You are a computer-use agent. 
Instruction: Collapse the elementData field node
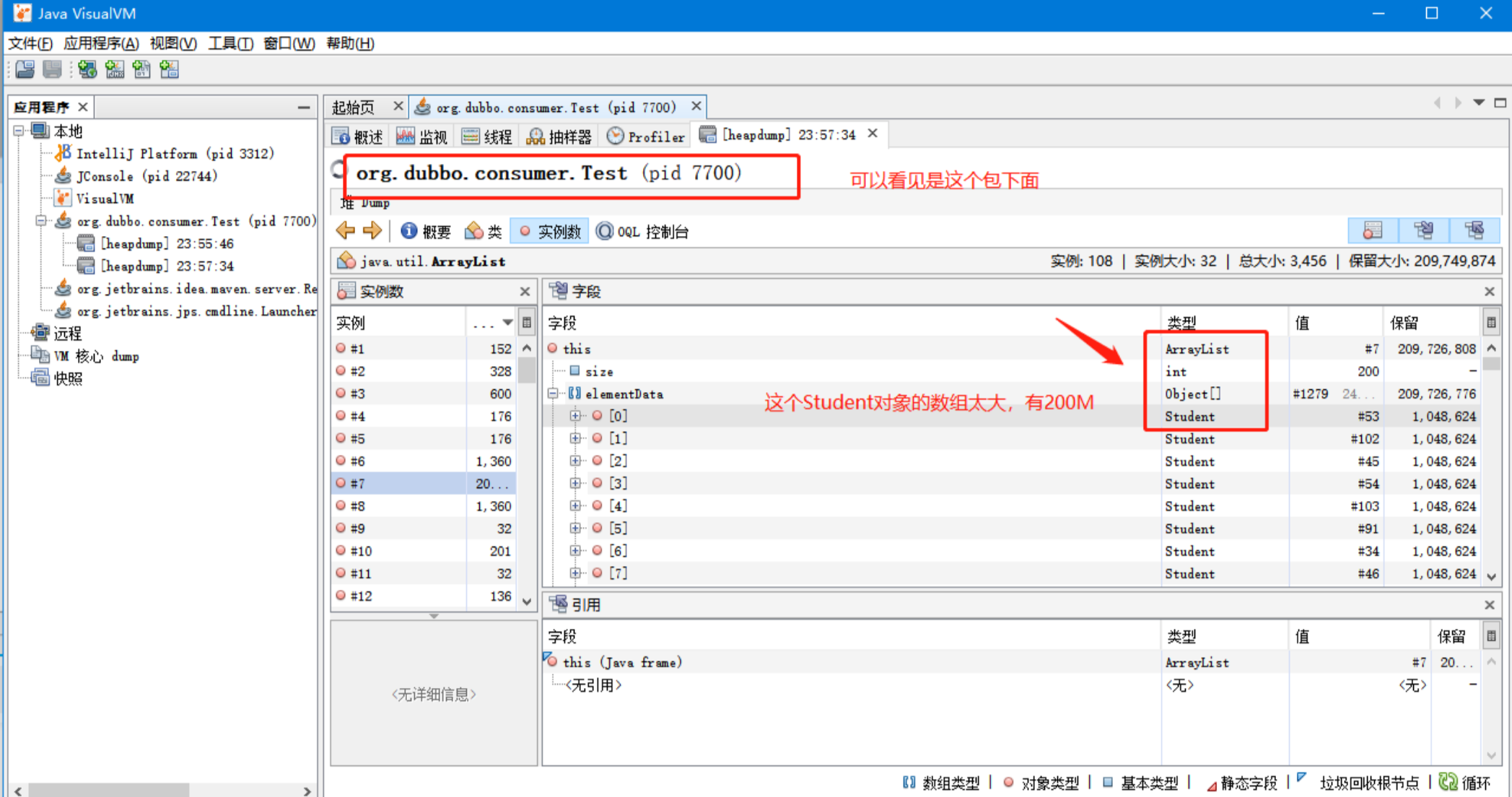click(553, 393)
